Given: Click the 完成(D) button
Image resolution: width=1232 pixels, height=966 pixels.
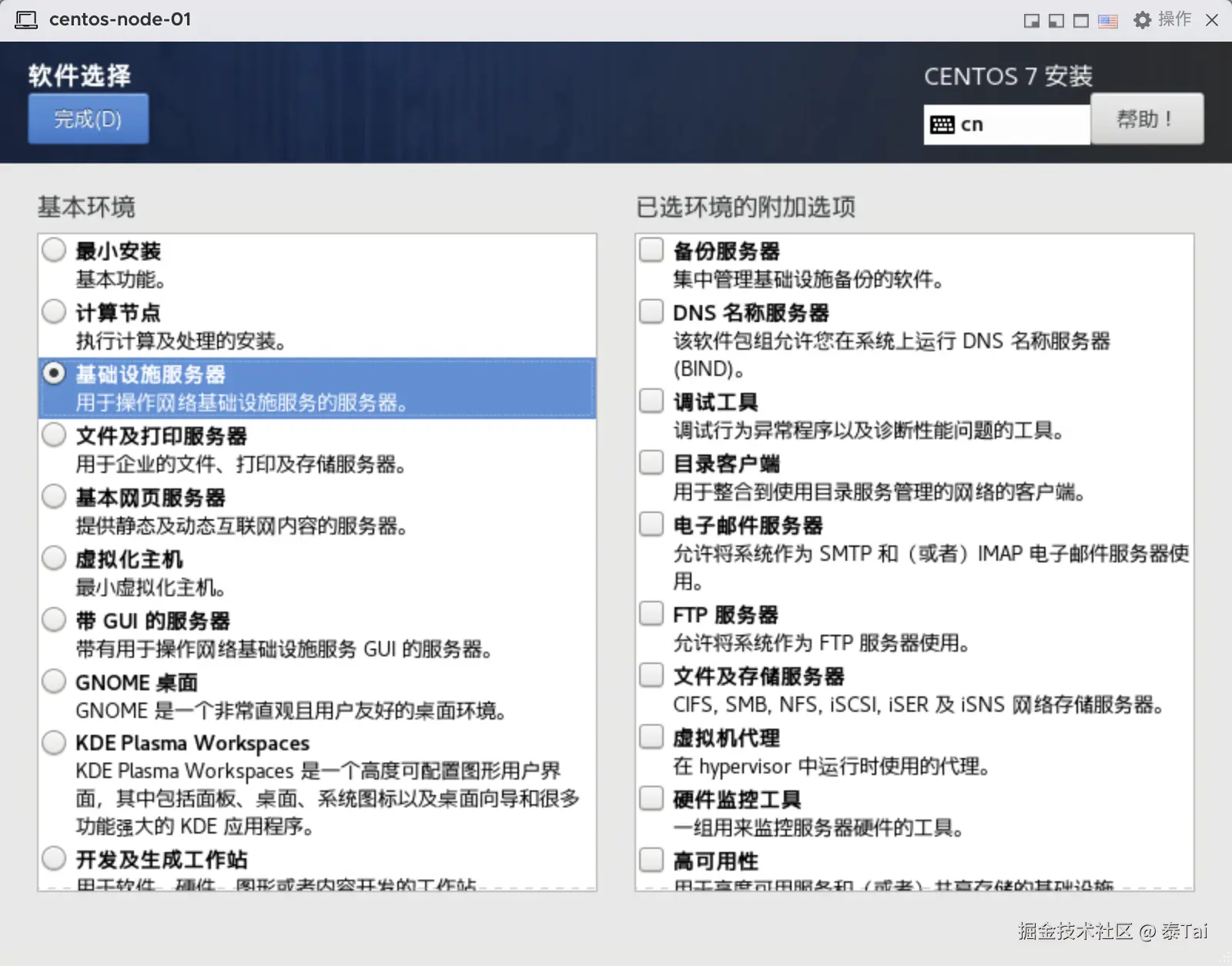Looking at the screenshot, I should 88,119.
